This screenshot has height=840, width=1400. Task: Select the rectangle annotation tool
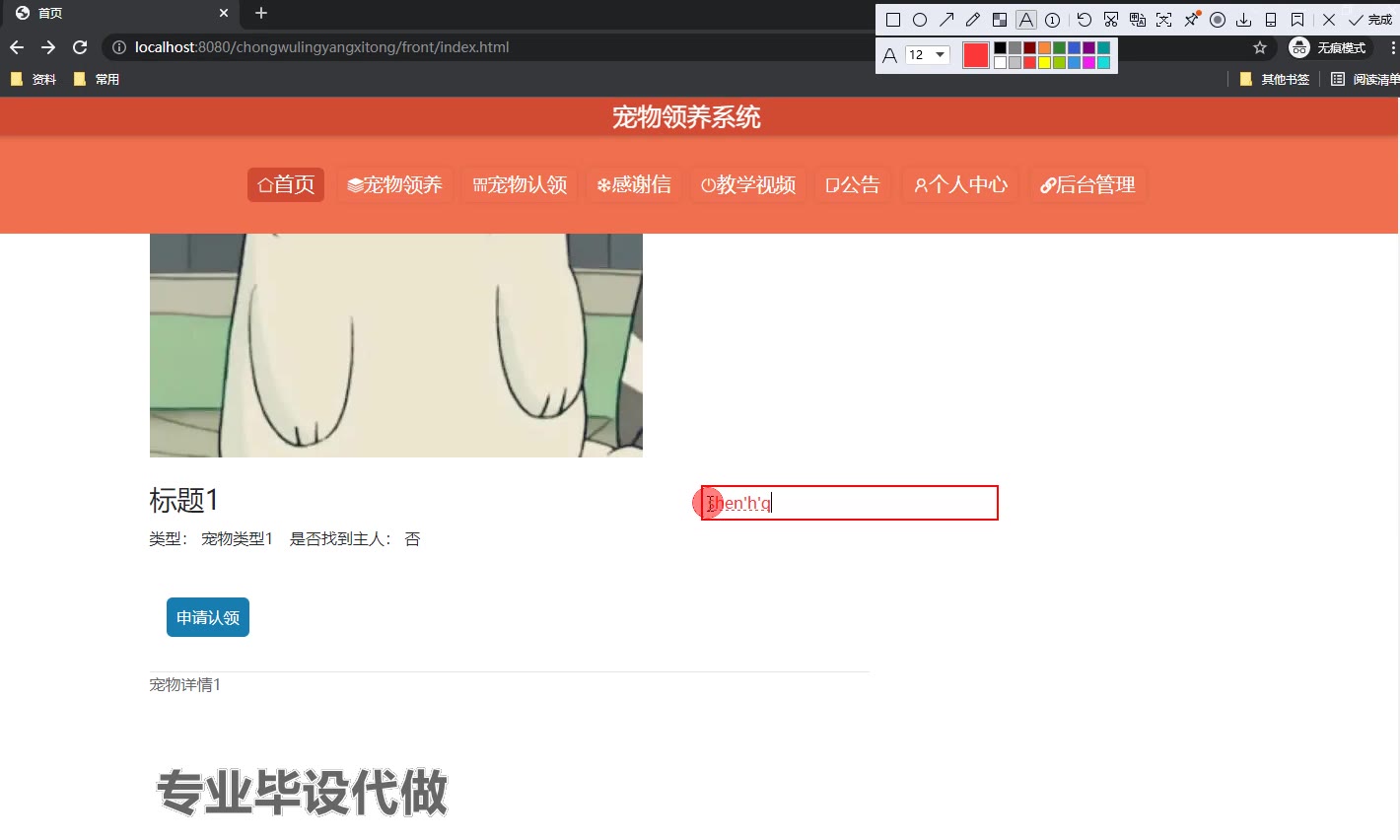(x=893, y=20)
